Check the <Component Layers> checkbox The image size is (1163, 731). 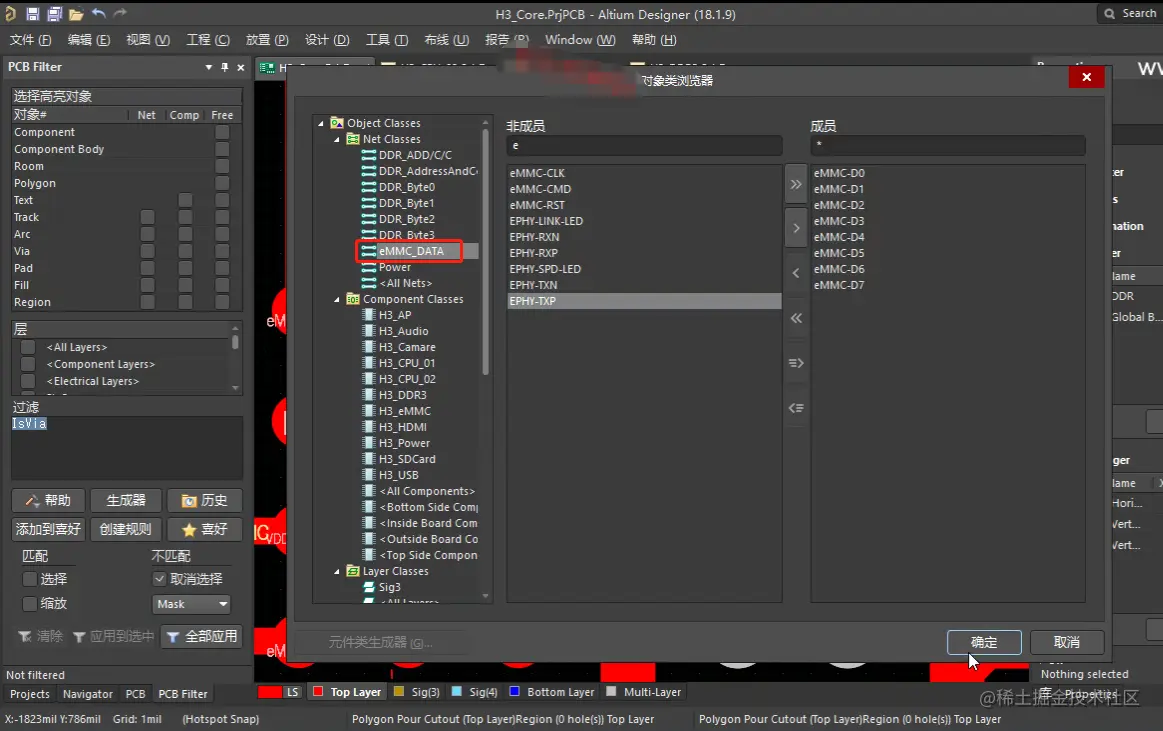pyautogui.click(x=28, y=364)
